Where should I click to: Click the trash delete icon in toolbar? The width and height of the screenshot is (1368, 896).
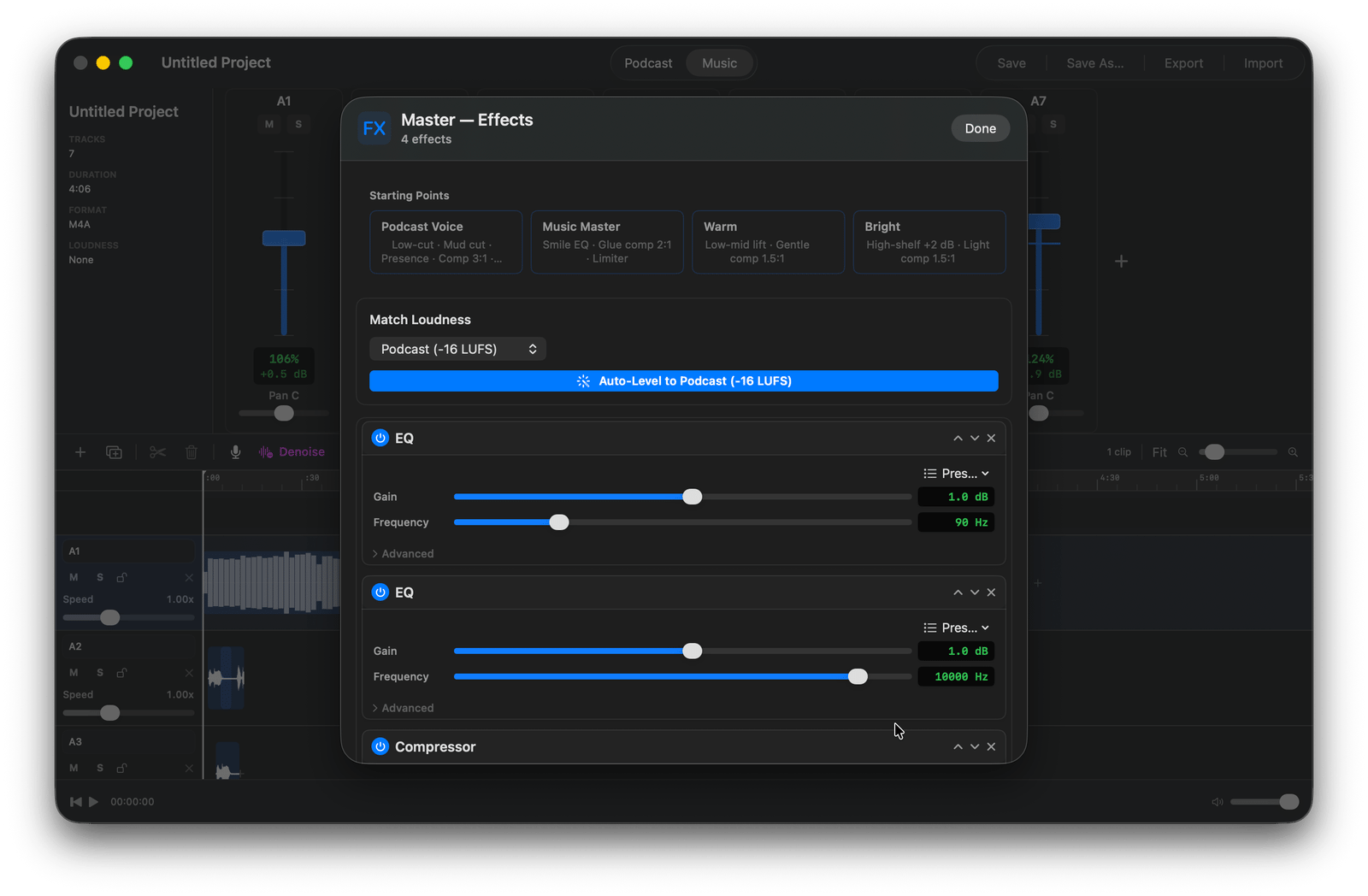[x=192, y=452]
